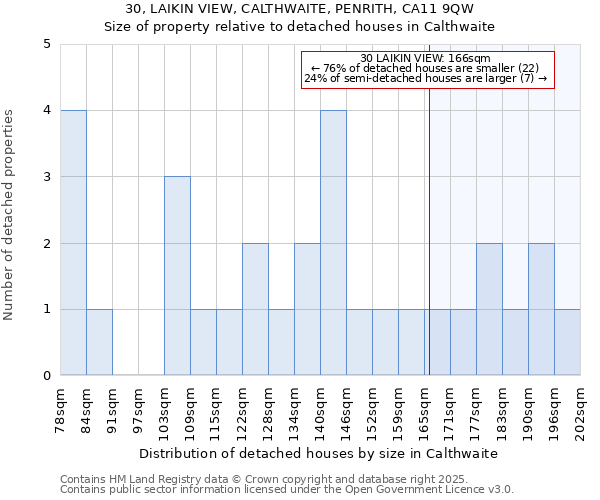This screenshot has height=500, width=600.
Task: Click the height-4 bar between 140sqm and 146sqm
Action: (333, 243)
